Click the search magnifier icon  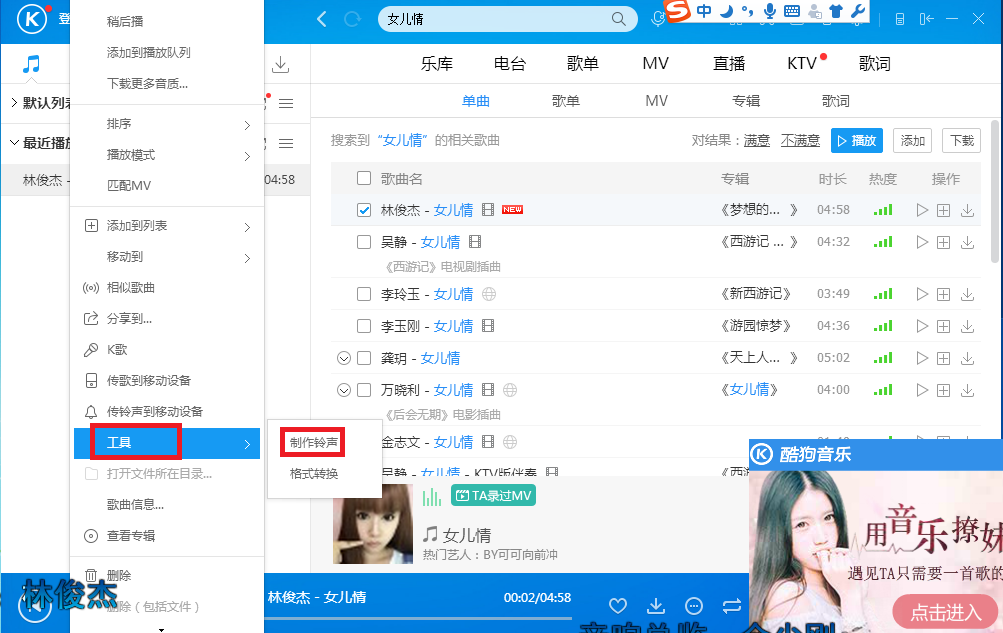(618, 19)
